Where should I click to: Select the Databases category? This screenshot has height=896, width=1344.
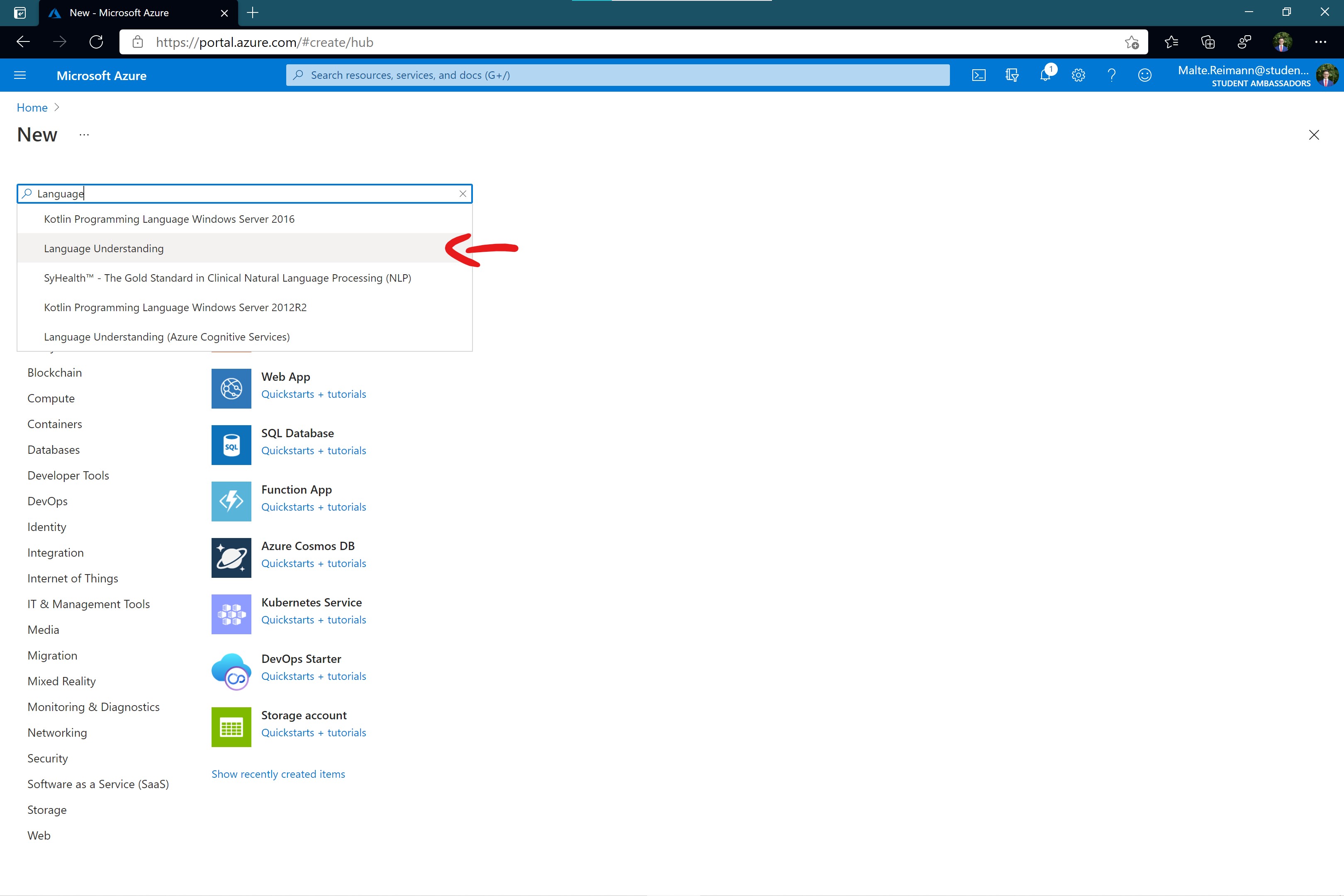click(x=54, y=450)
